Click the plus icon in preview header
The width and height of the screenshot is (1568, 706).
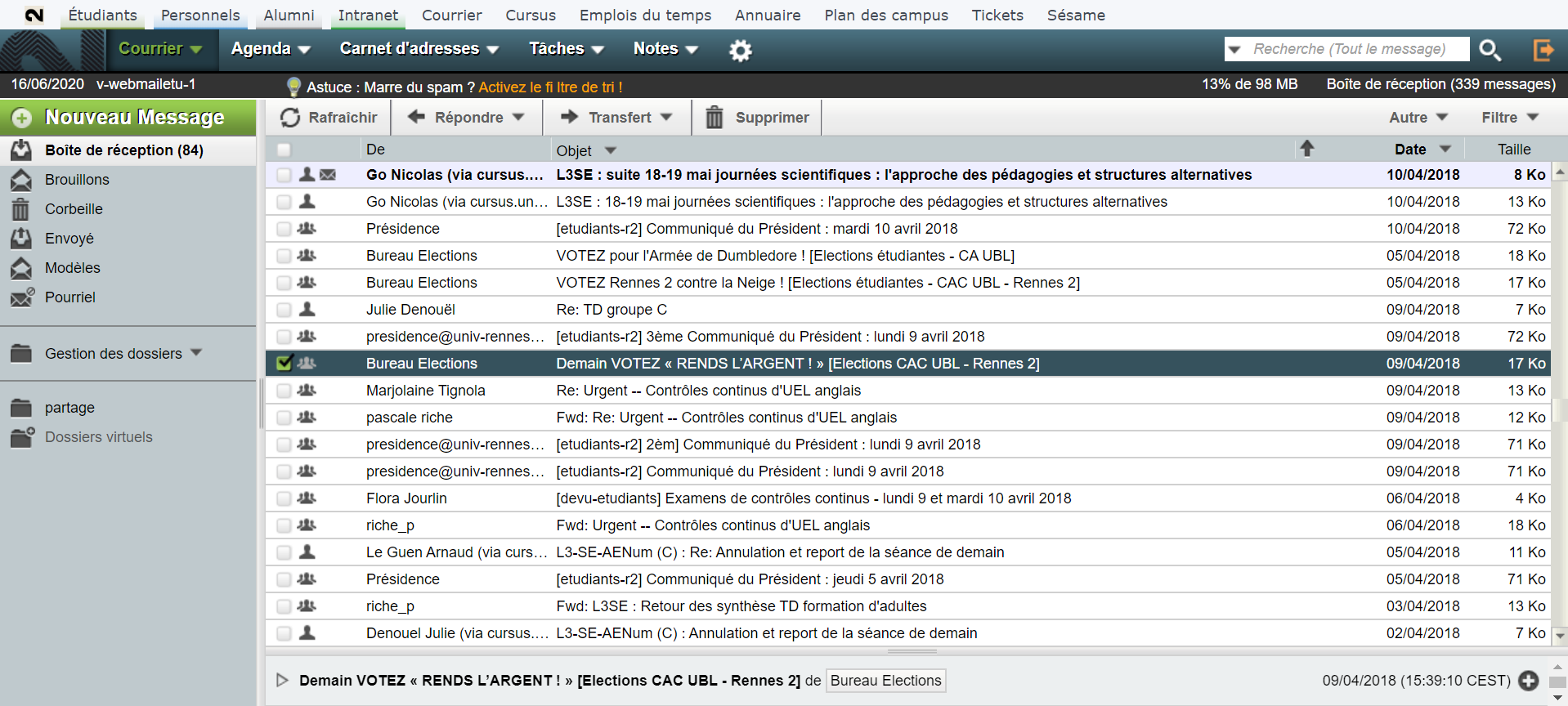(x=1528, y=681)
